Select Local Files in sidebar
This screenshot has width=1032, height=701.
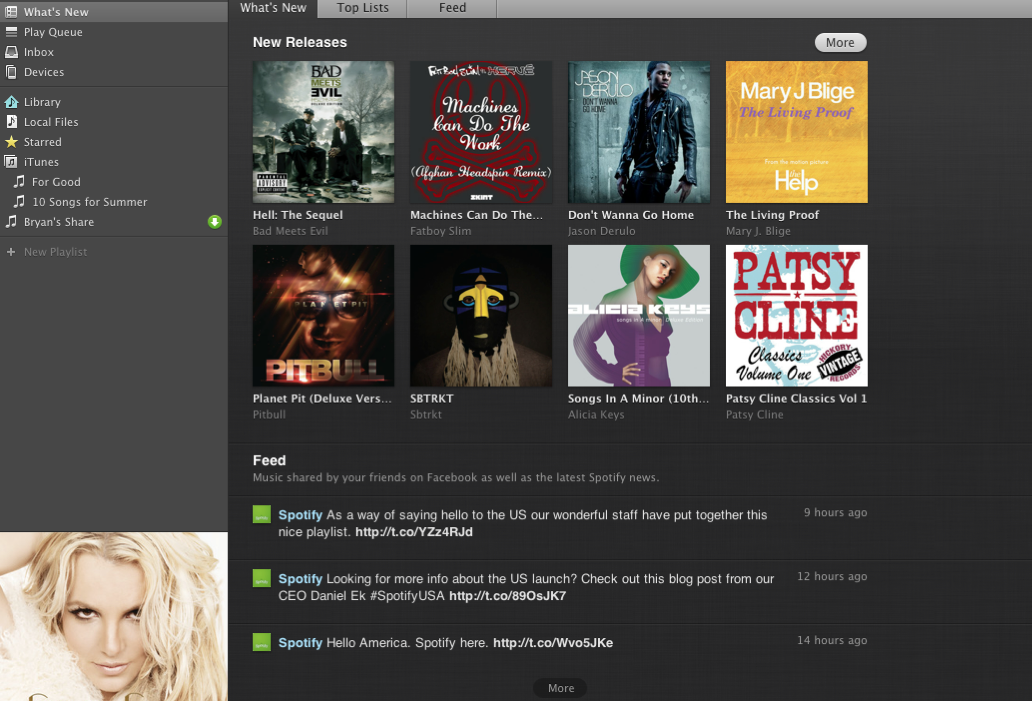click(x=114, y=122)
